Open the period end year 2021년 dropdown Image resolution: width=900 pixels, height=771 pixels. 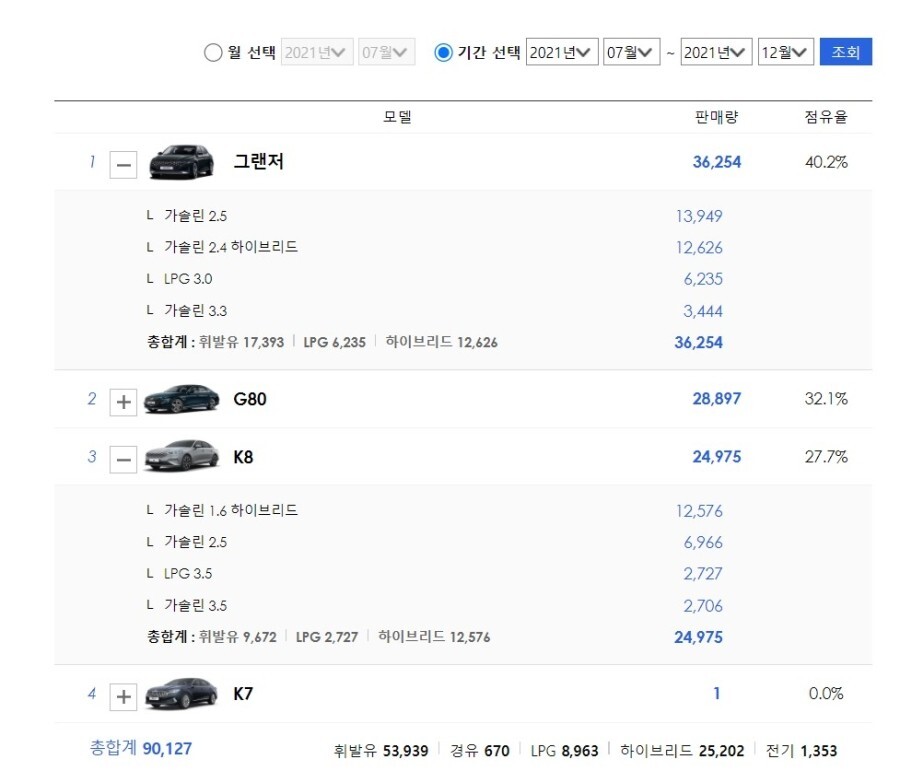point(716,52)
